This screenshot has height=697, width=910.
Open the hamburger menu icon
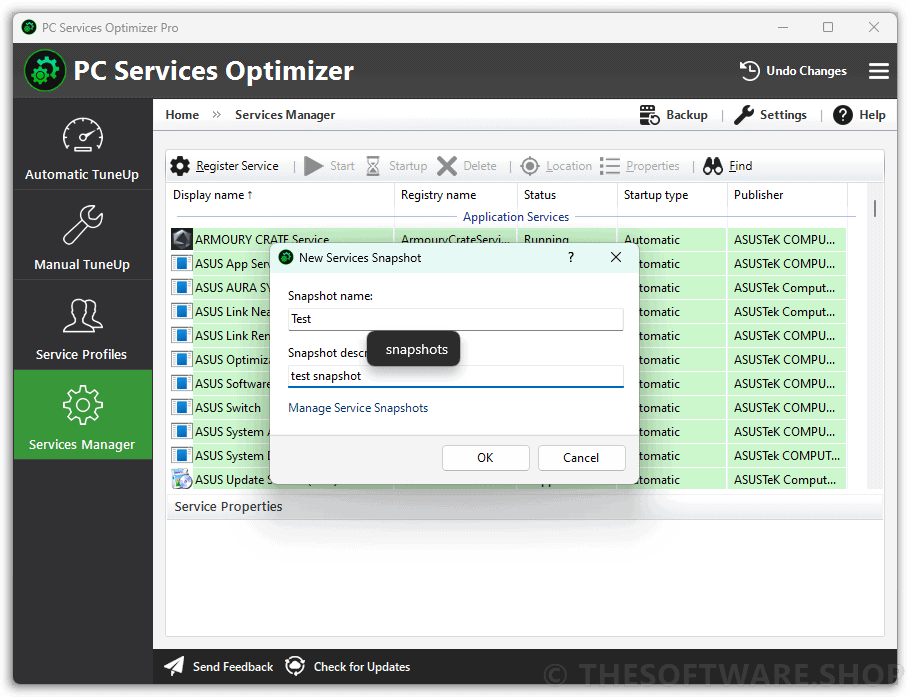[x=879, y=71]
